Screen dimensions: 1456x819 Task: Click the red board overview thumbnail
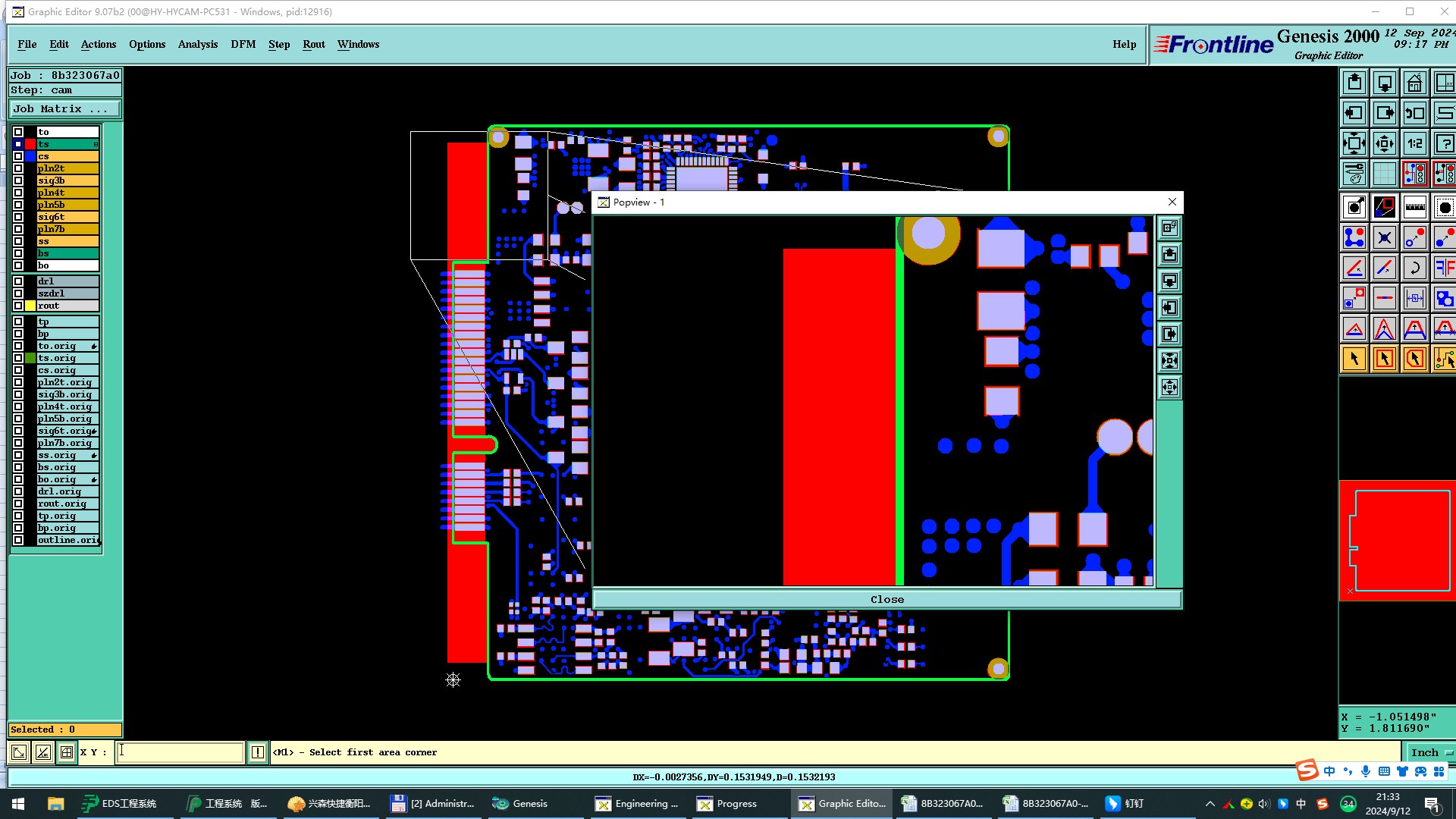(x=1397, y=540)
